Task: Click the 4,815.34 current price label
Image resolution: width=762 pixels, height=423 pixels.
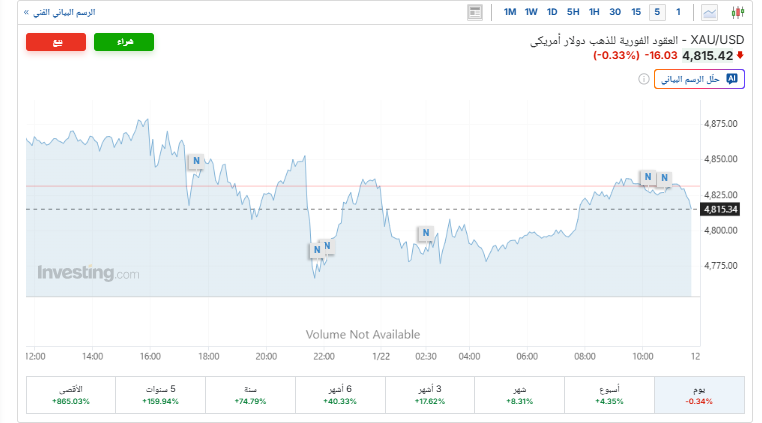Action: [720, 209]
